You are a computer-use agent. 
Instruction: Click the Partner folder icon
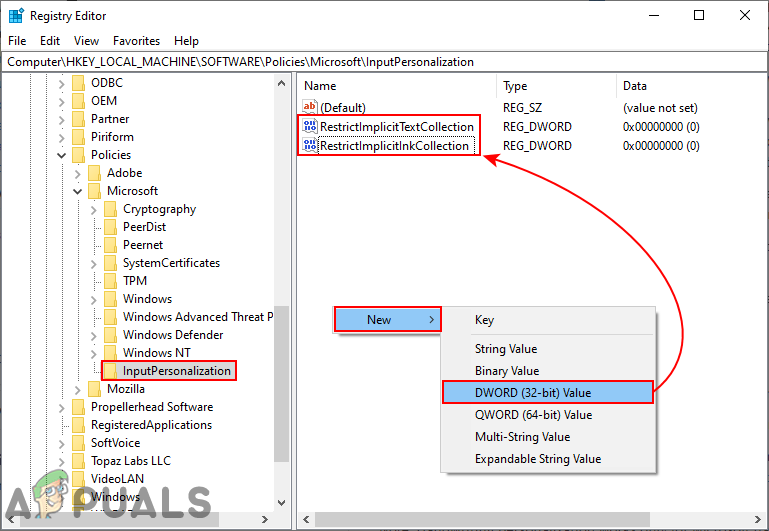[78, 119]
